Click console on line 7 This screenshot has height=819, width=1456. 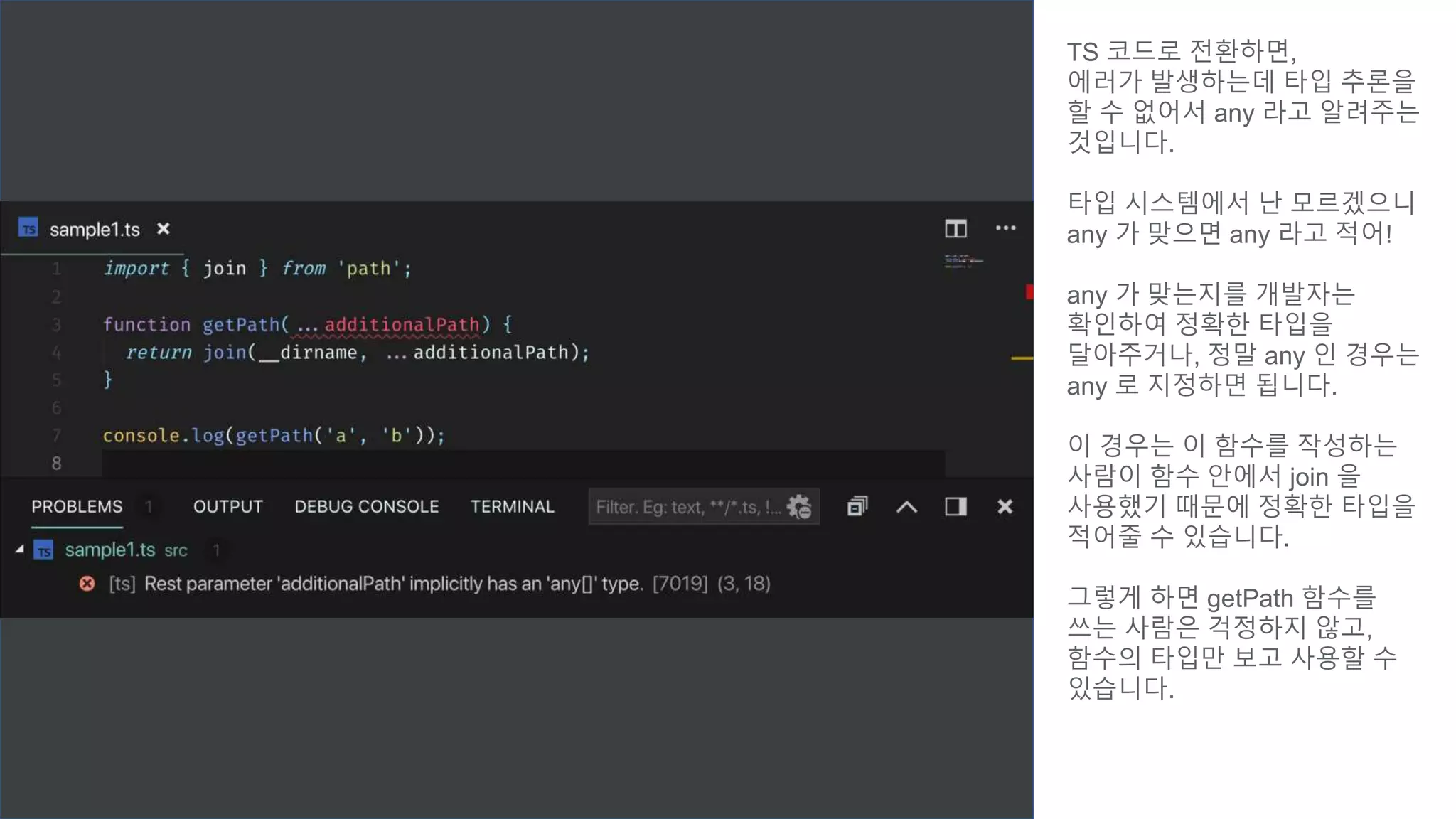tap(141, 436)
